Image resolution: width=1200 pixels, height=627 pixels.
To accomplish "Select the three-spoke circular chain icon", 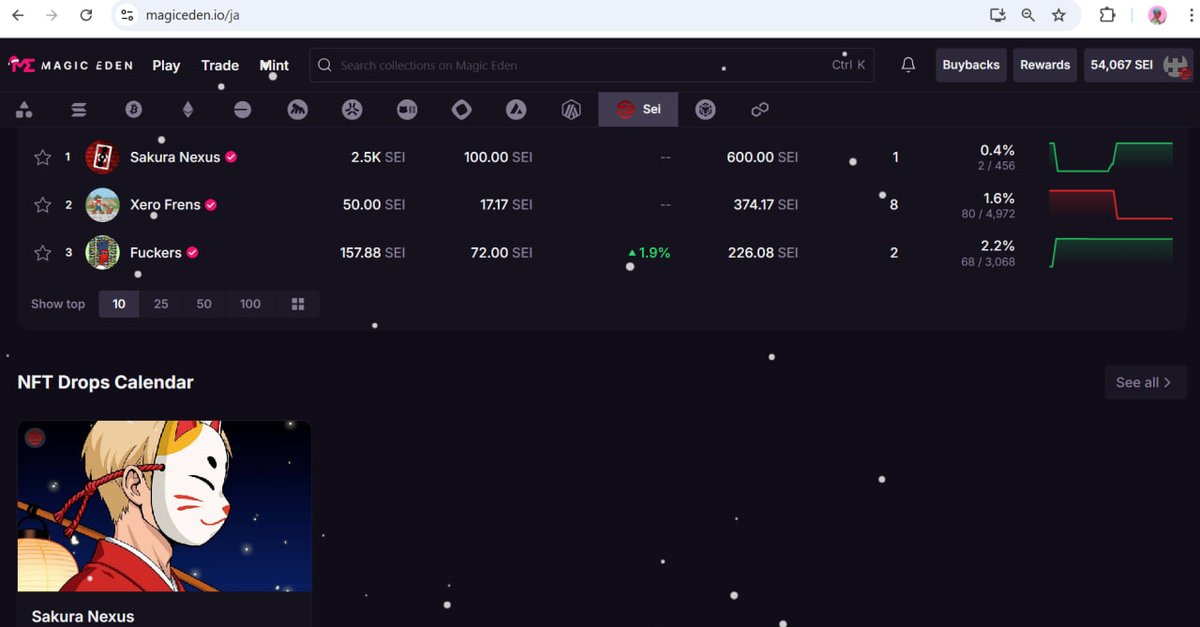I will pyautogui.click(x=352, y=110).
